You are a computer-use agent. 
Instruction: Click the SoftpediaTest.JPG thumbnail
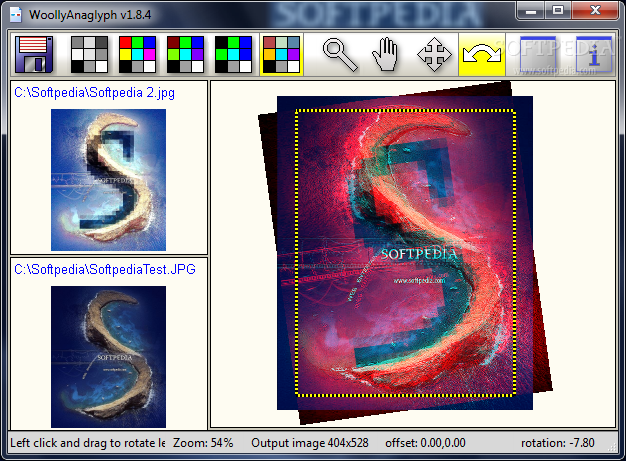pos(109,357)
